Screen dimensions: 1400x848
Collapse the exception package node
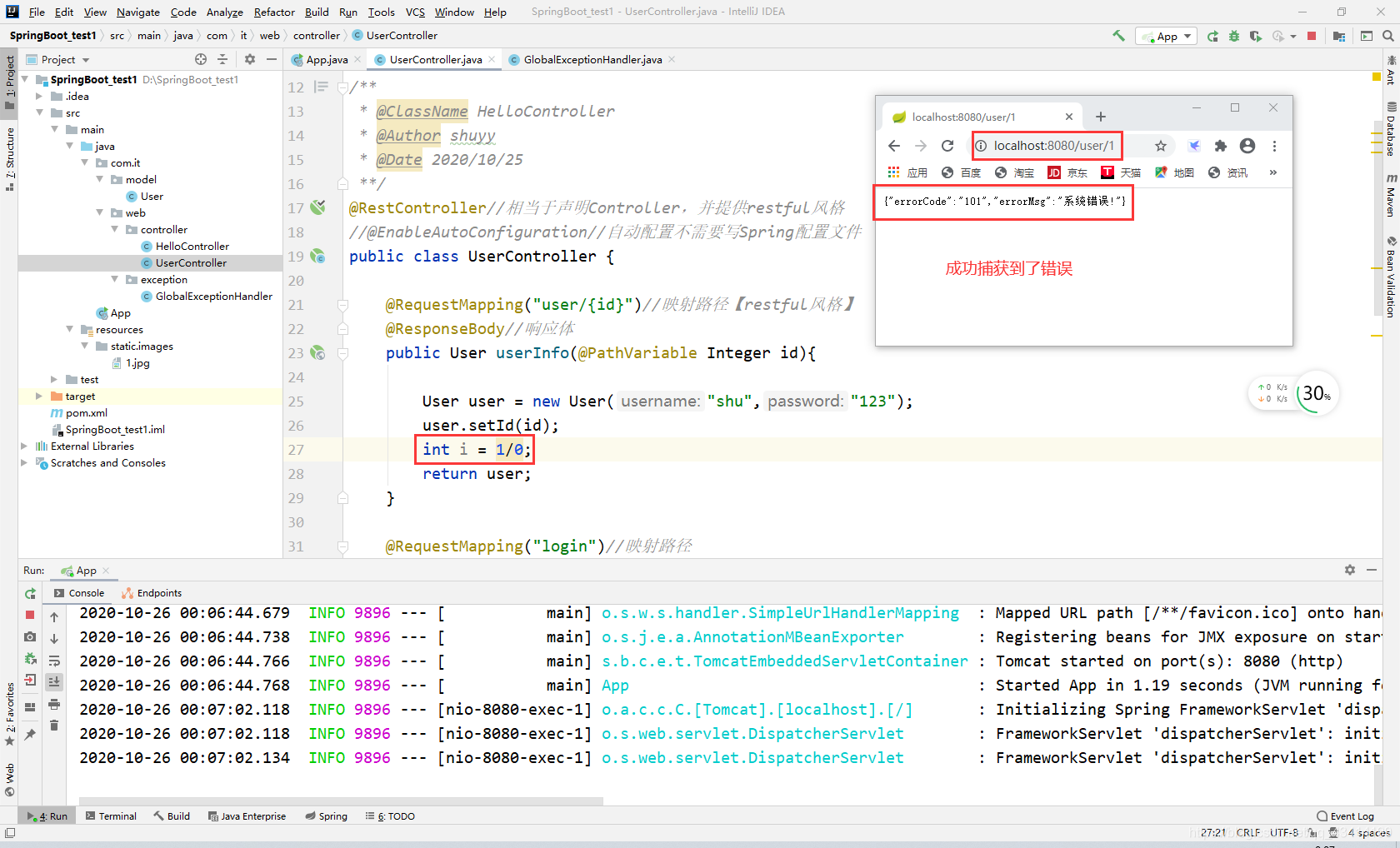114,280
